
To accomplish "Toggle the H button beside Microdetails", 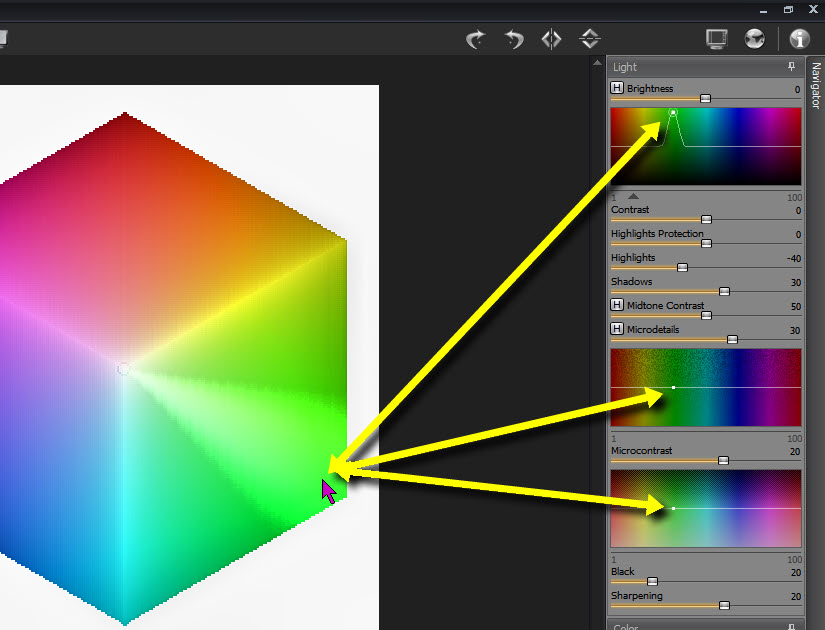I will [617, 329].
